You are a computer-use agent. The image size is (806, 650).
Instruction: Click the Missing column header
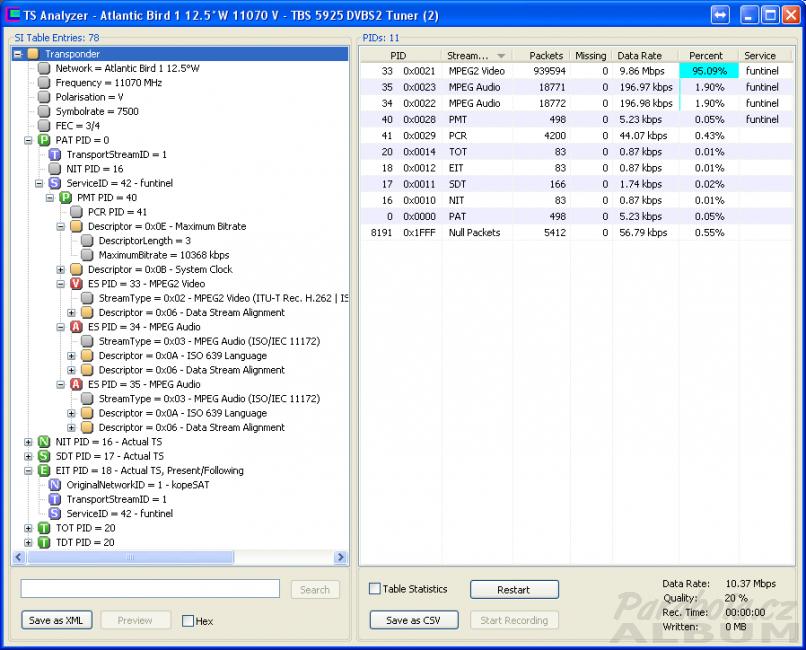coord(591,55)
